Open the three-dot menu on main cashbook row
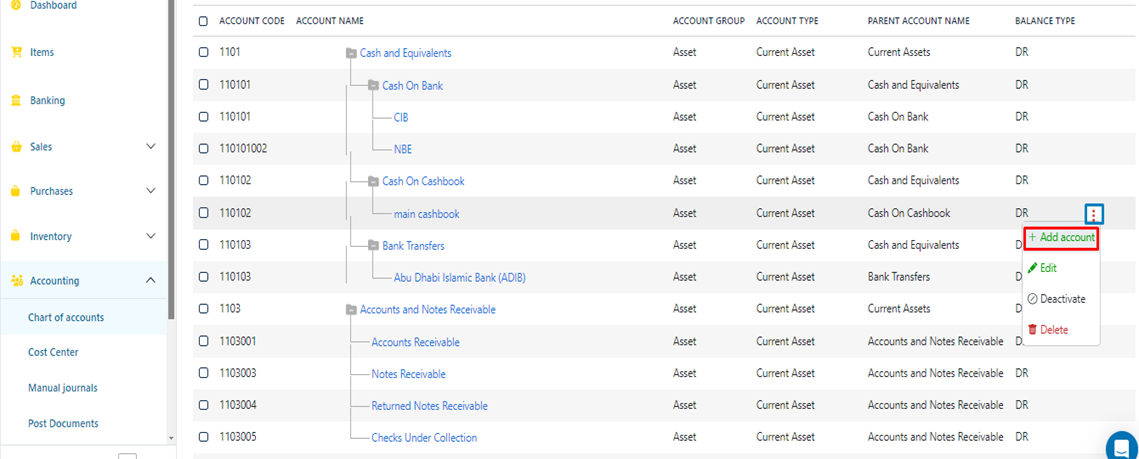The image size is (1139, 459). pyautogui.click(x=1095, y=214)
